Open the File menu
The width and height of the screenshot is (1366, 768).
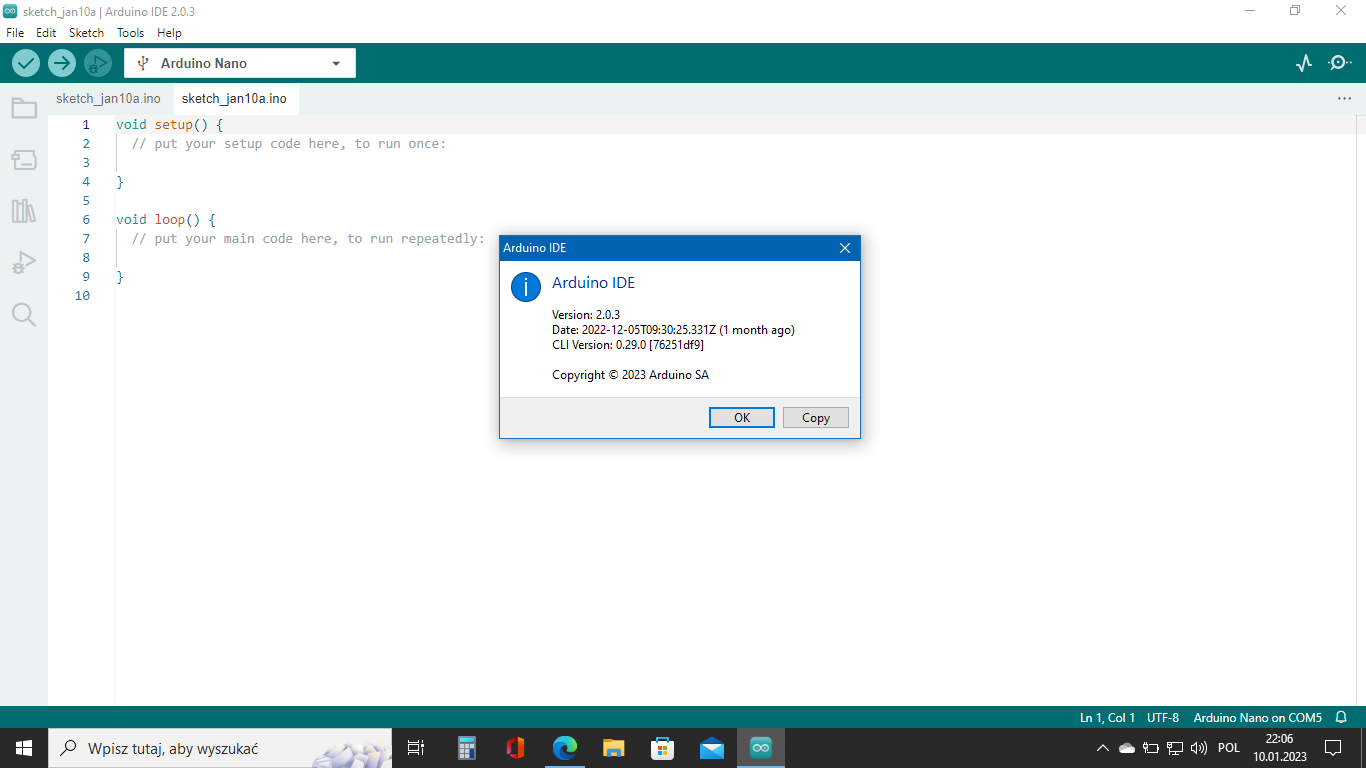click(x=15, y=33)
